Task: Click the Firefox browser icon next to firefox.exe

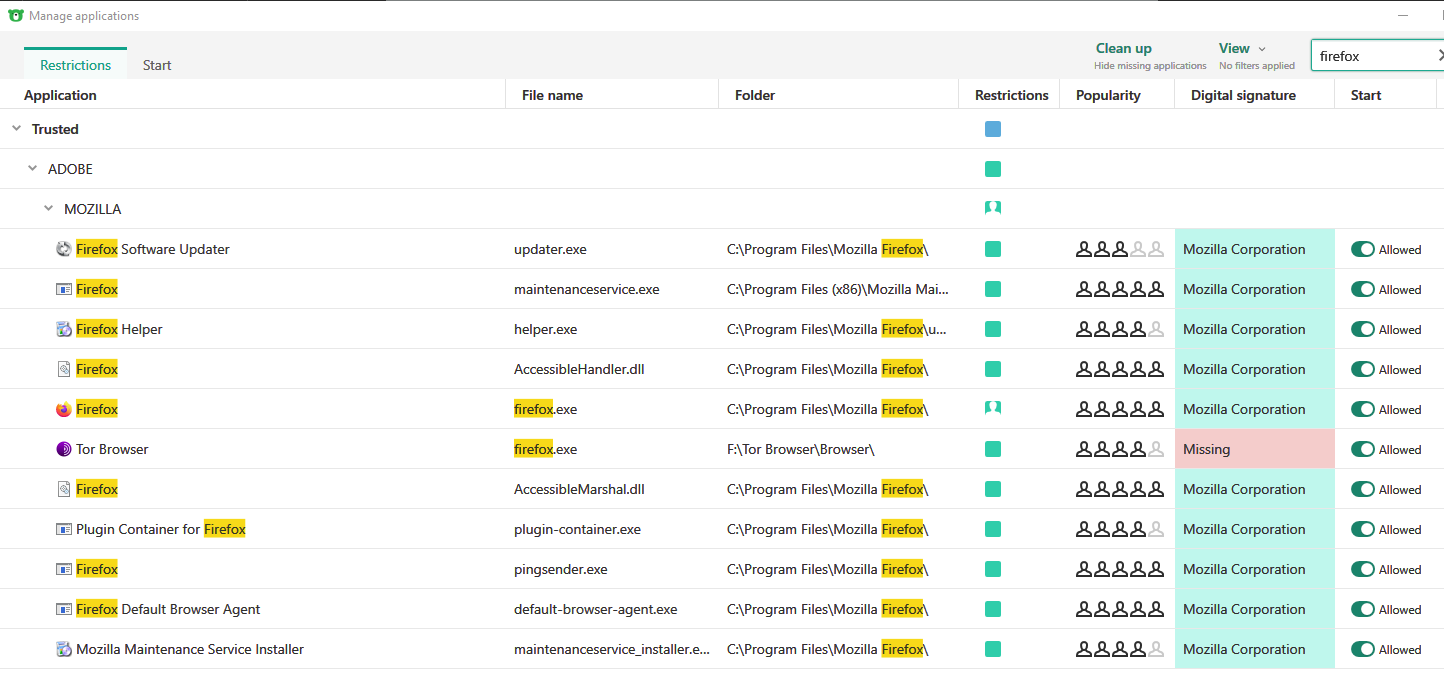Action: 64,409
